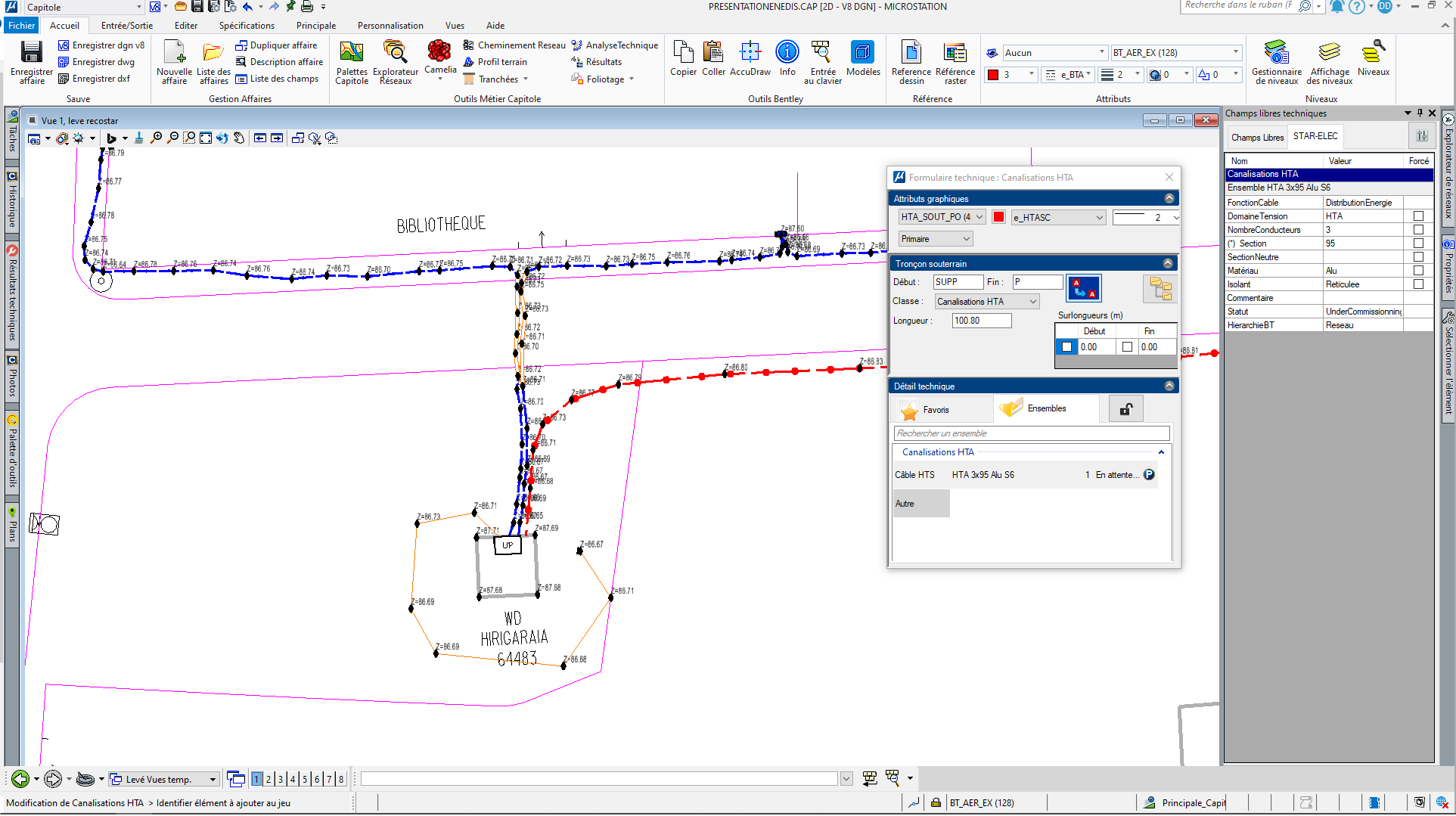Image resolution: width=1456 pixels, height=816 pixels.
Task: Select the Fit View tool
Action: (206, 138)
